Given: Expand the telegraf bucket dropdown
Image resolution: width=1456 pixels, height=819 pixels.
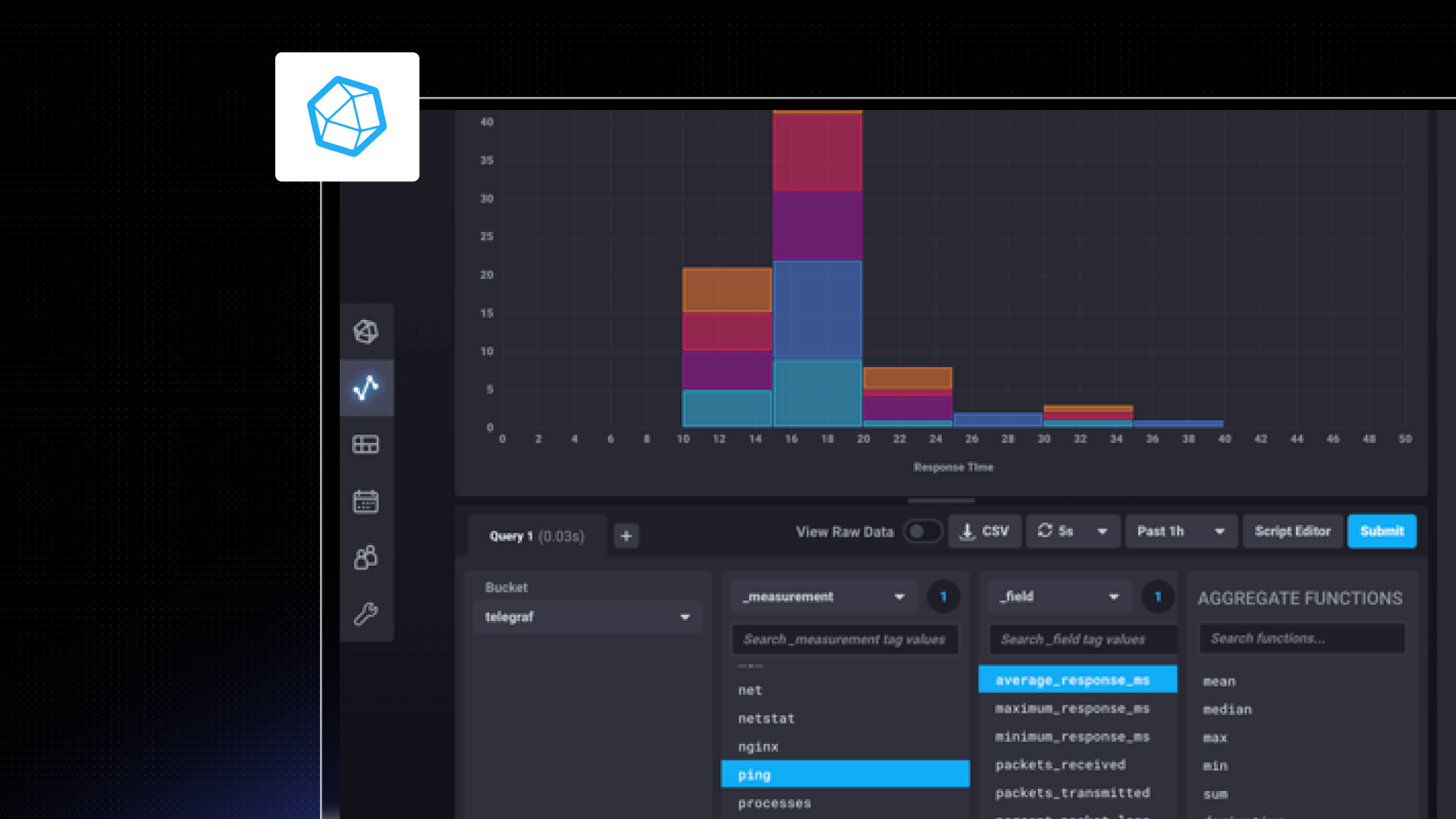Looking at the screenshot, I should point(587,617).
